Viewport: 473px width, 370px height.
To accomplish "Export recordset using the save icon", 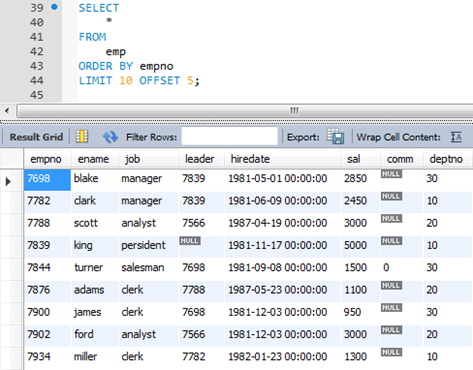I will (335, 136).
